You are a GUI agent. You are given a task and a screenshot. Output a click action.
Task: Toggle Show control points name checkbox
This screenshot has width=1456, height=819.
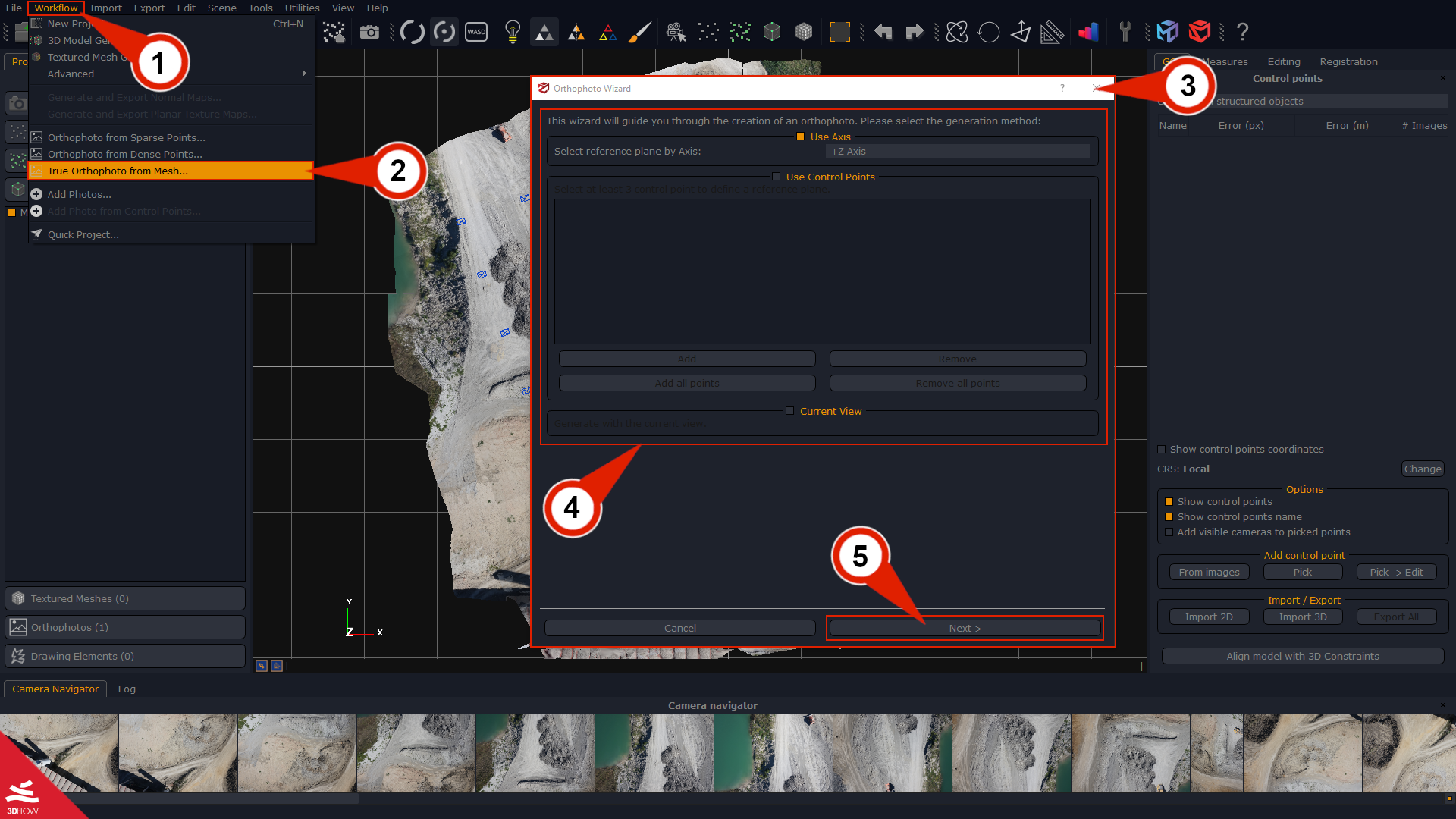[1169, 517]
